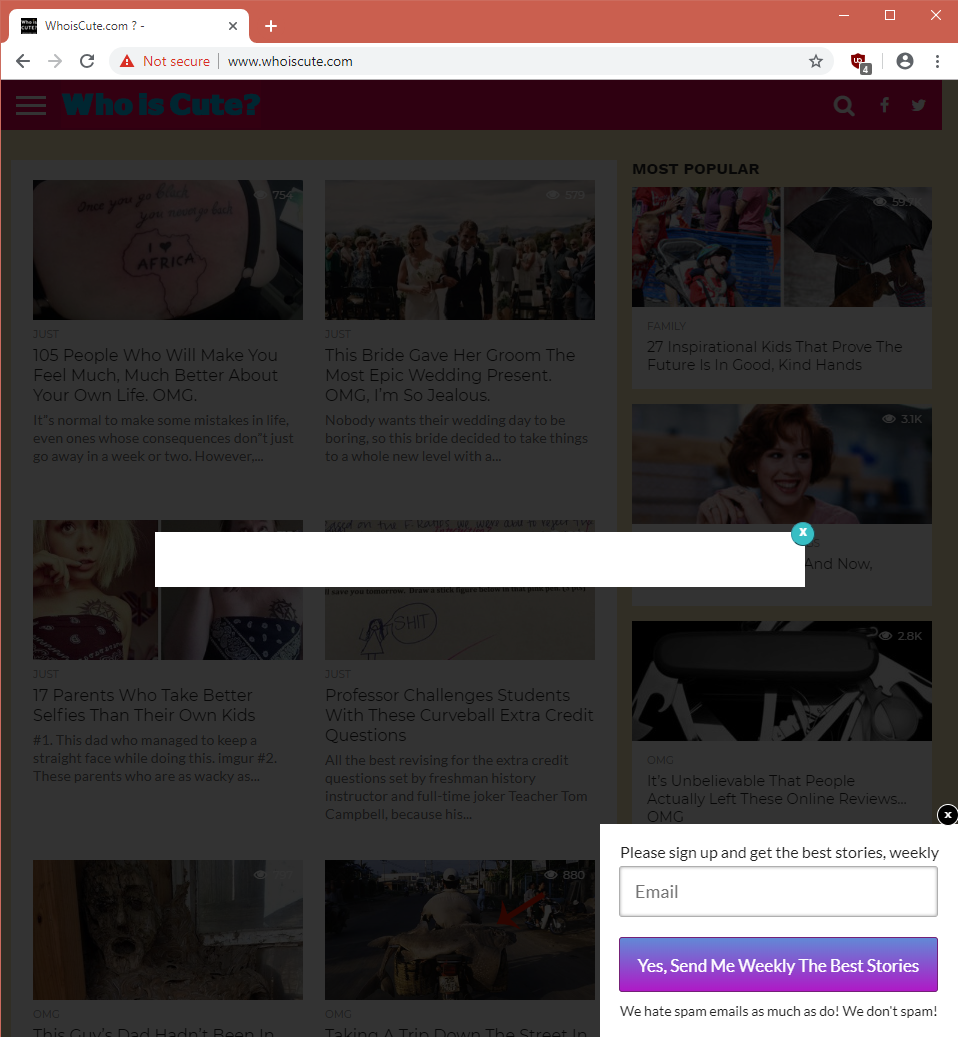Click the OMG label above It's Unbelievable article
Viewport: 958px width, 1037px height.
[x=660, y=760]
